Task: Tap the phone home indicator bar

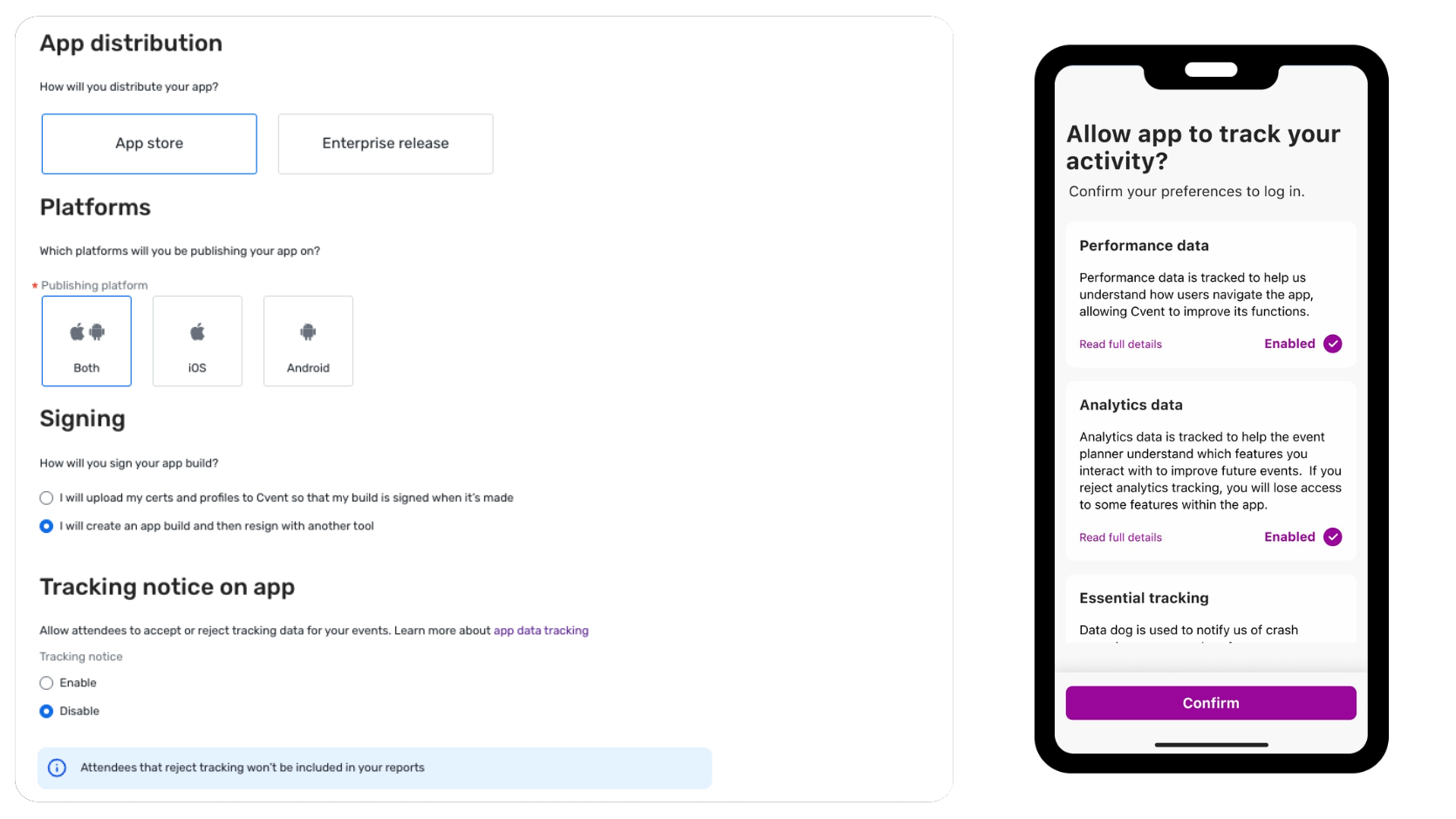Action: (x=1211, y=745)
